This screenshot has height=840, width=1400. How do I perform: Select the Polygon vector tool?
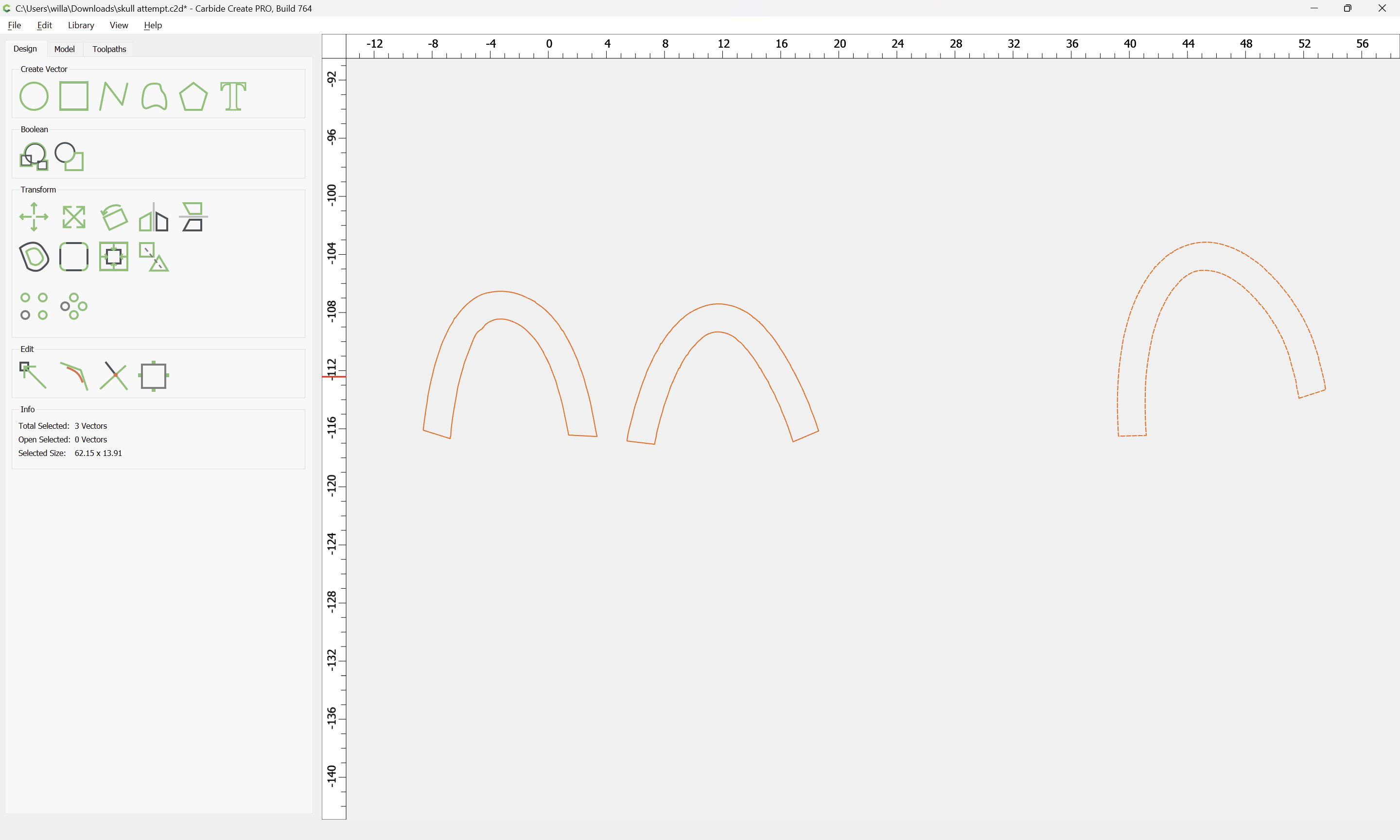click(x=193, y=96)
